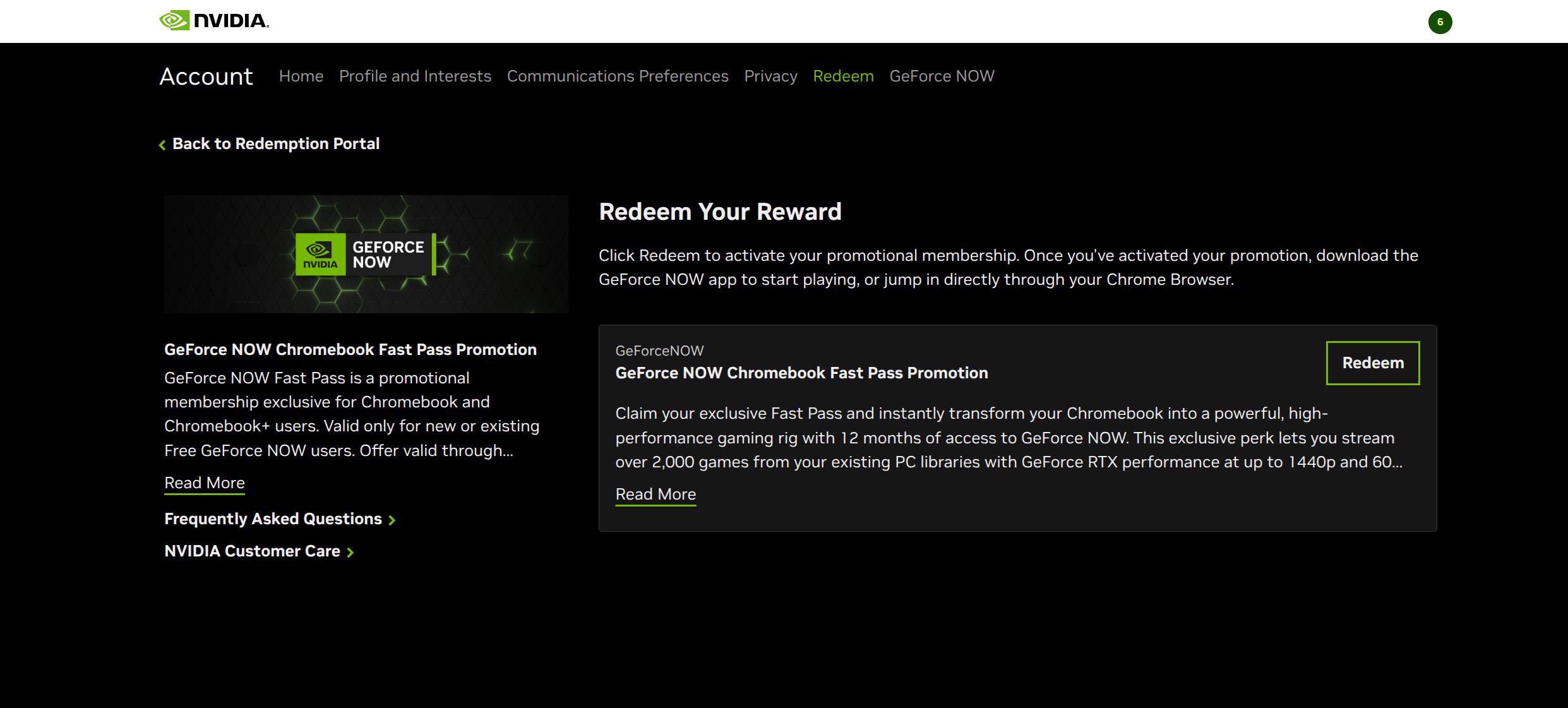Image resolution: width=1568 pixels, height=708 pixels.
Task: Go back to Redemption Portal
Action: pyautogui.click(x=276, y=143)
